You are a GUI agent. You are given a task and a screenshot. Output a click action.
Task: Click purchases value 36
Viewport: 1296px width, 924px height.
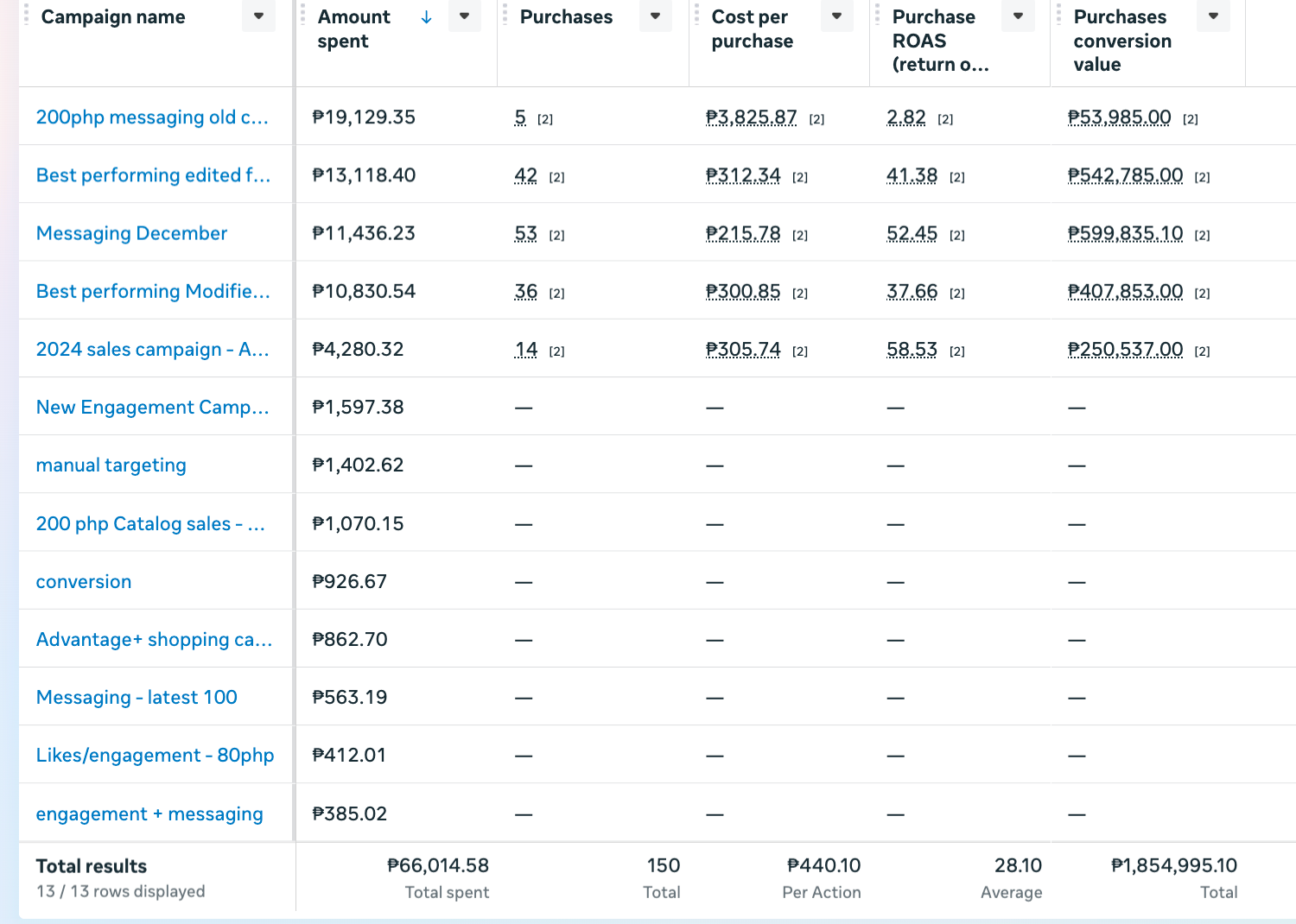(525, 291)
